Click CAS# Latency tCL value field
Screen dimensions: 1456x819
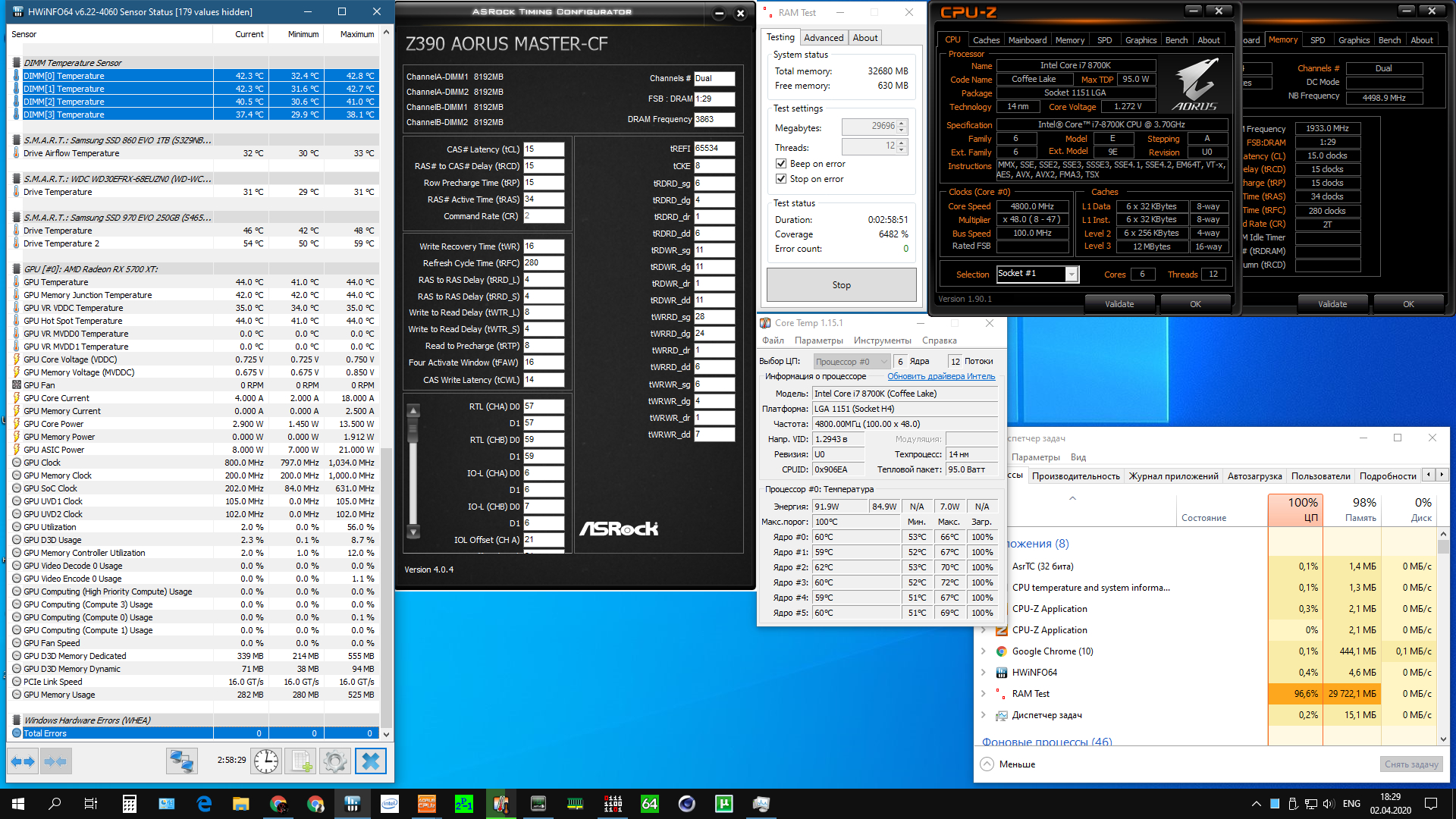coord(543,149)
